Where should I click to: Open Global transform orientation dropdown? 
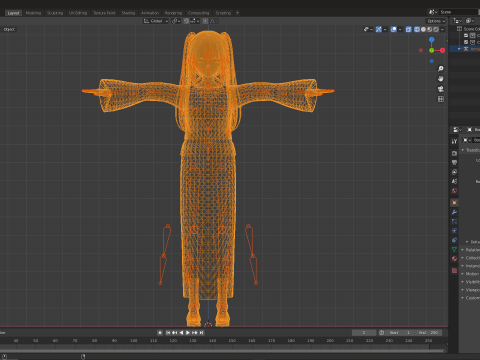tap(156, 21)
